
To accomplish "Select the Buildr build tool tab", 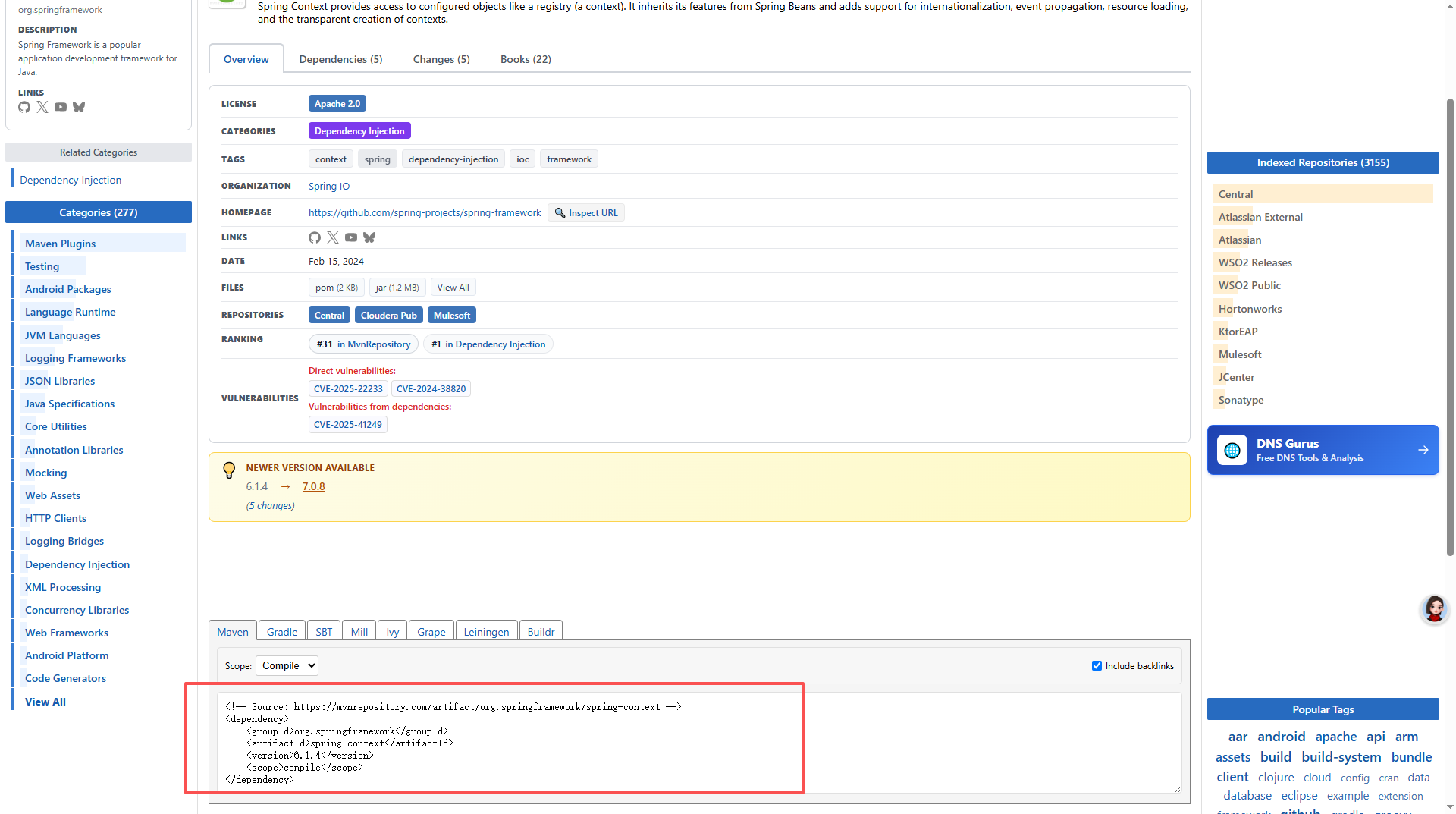I will click(x=541, y=631).
